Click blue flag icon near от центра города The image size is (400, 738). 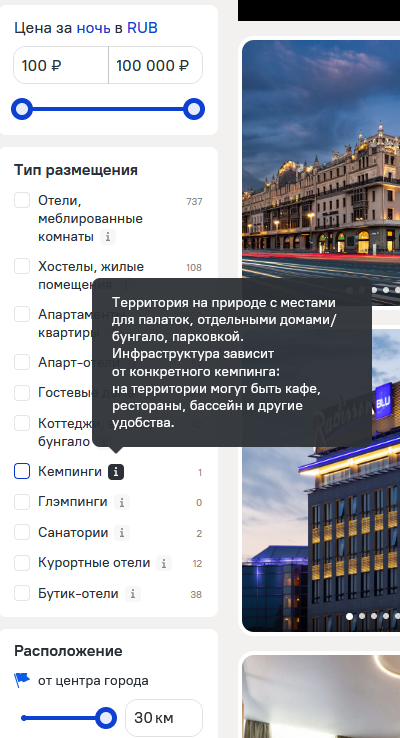(22, 680)
